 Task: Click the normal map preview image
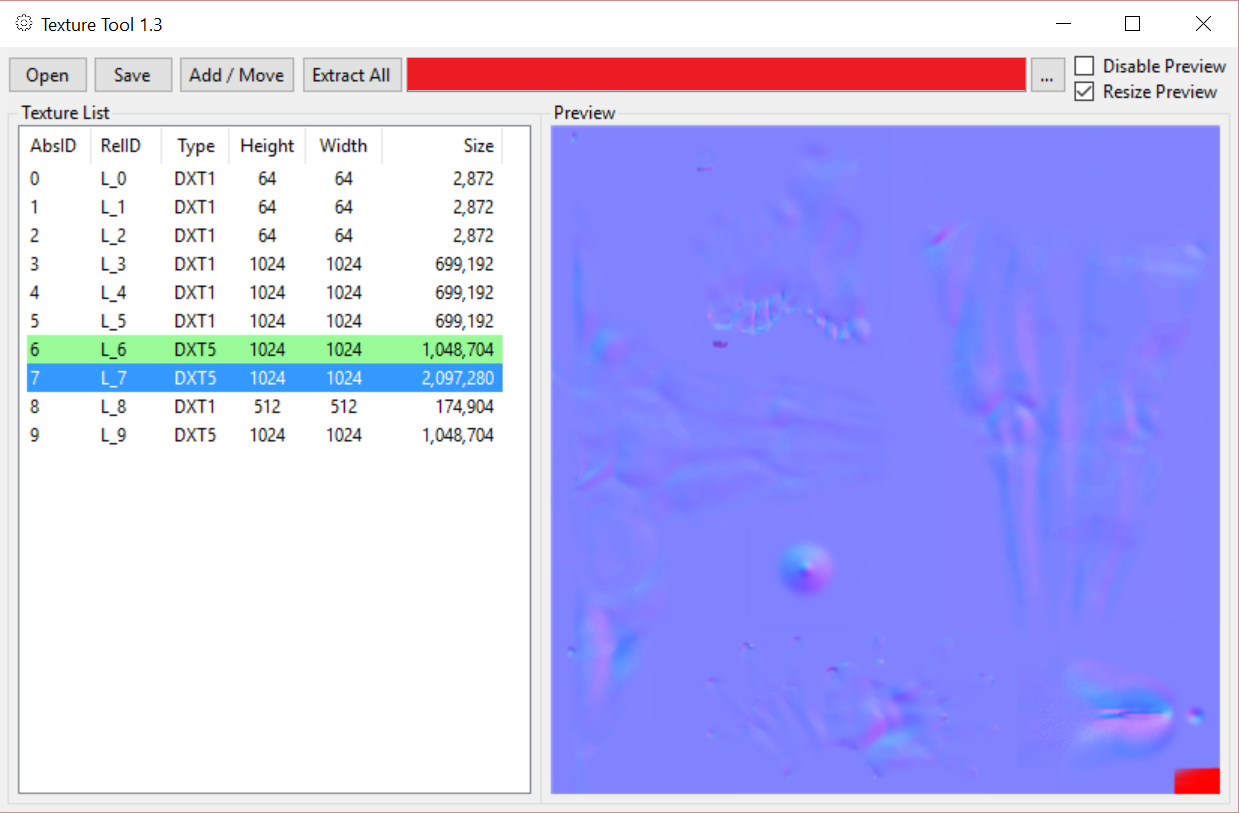pos(885,460)
